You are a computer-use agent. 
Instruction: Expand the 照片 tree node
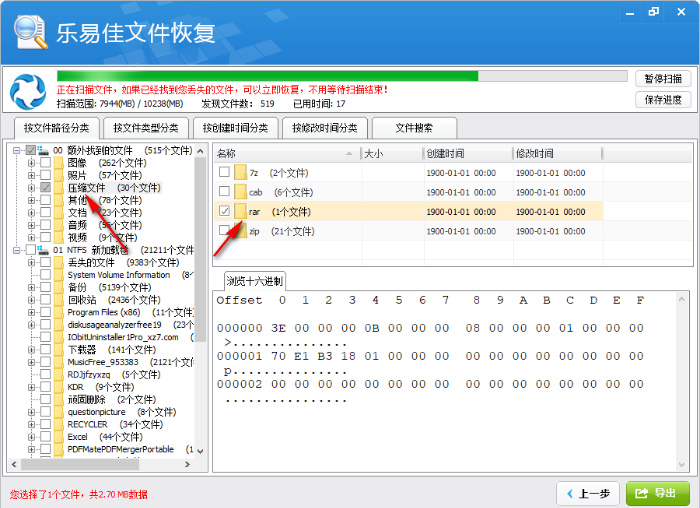coord(31,175)
